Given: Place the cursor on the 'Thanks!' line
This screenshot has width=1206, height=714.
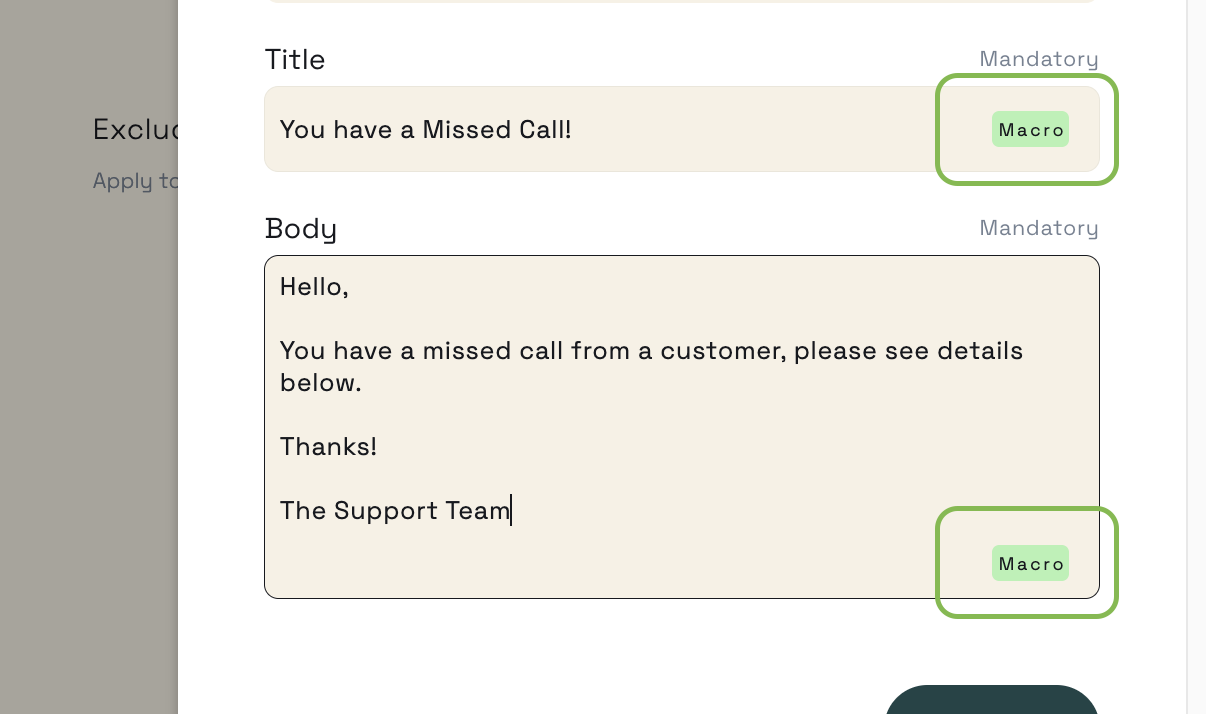Looking at the screenshot, I should [x=328, y=446].
